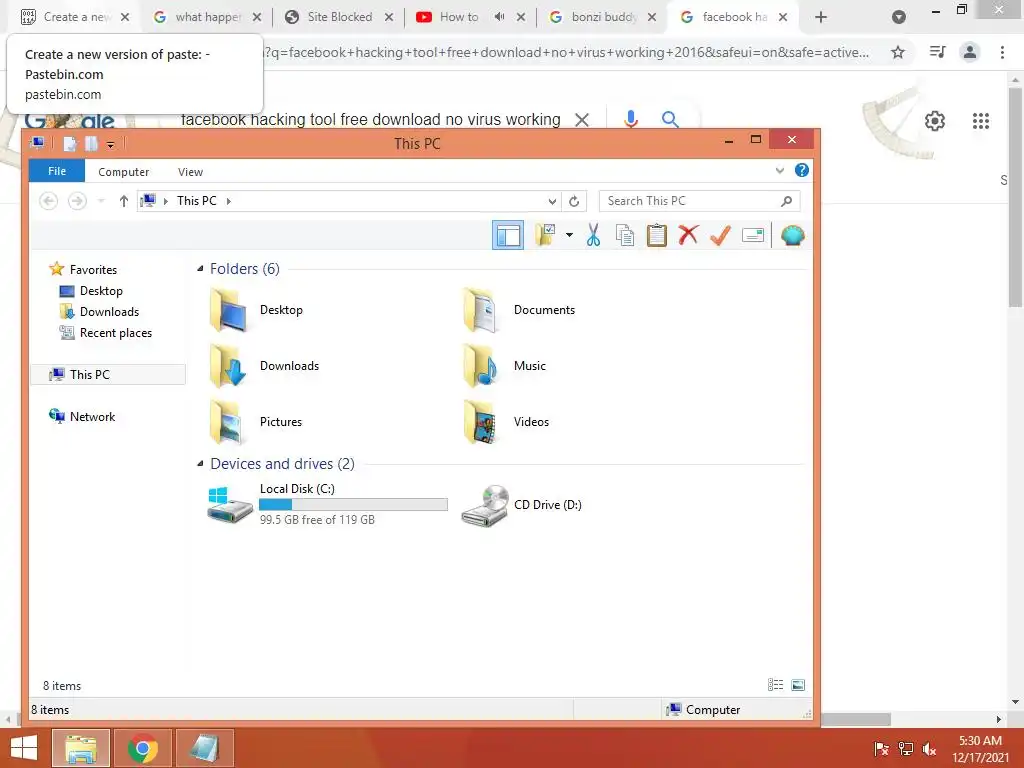This screenshot has width=1024, height=768.
Task: Expand the This PC breadcrumb arrow
Action: coord(229,201)
